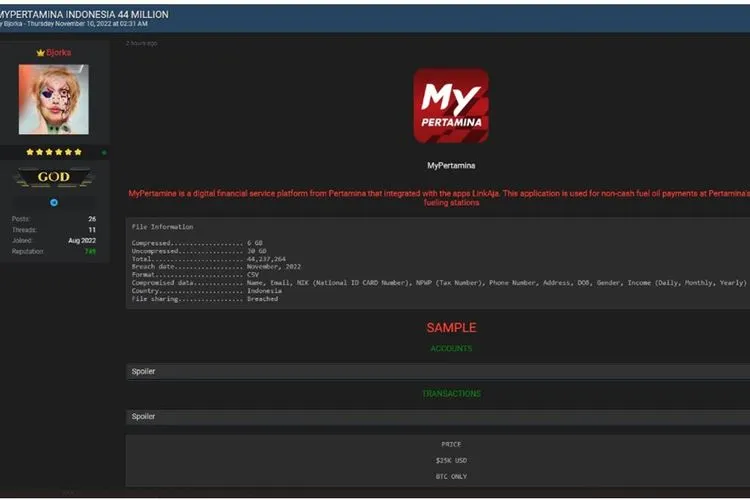Click the PRICE $25K USD block

pos(450,460)
